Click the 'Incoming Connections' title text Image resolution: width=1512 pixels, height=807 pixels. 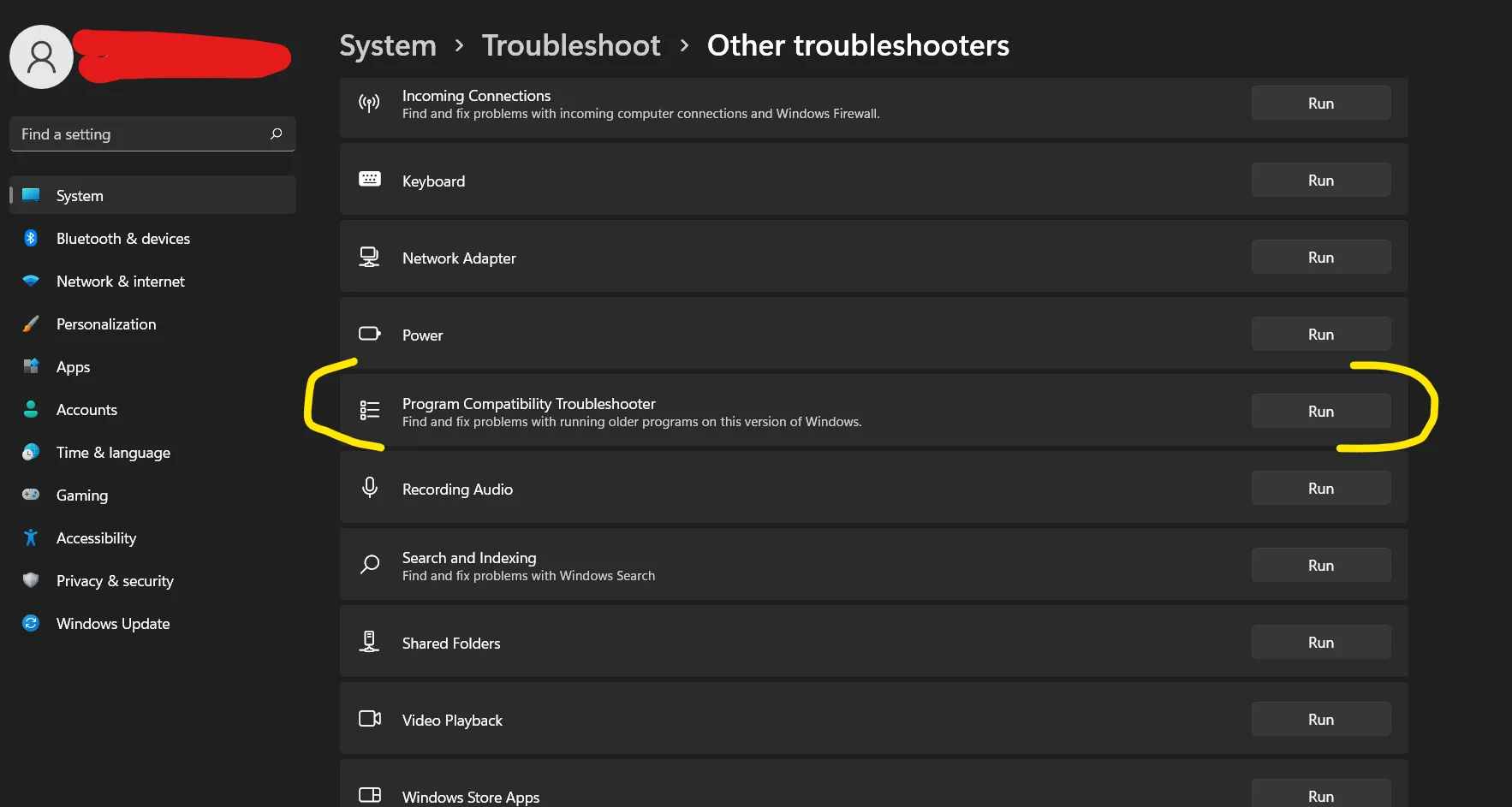[476, 96]
